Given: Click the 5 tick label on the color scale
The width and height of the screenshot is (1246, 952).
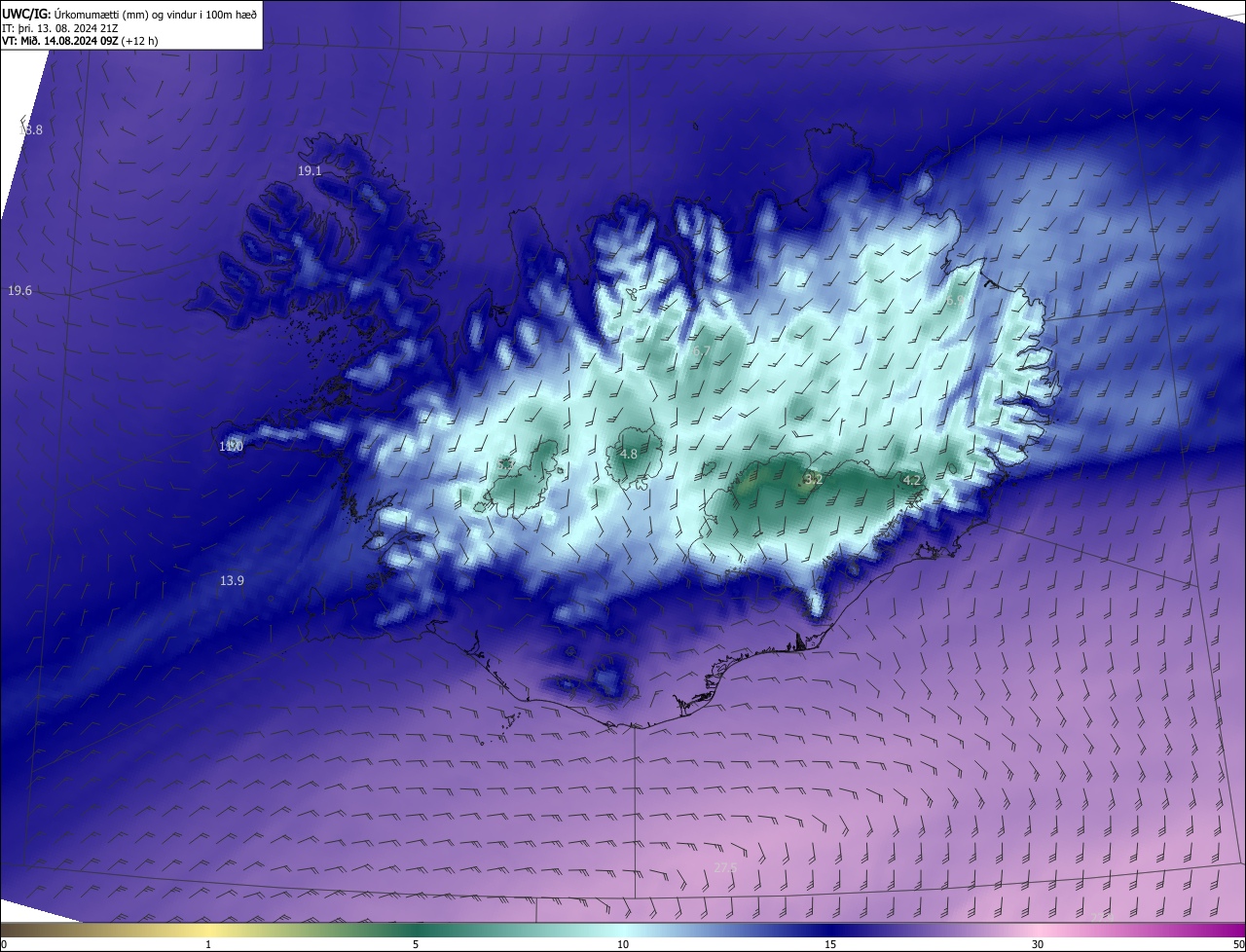Looking at the screenshot, I should point(416,944).
